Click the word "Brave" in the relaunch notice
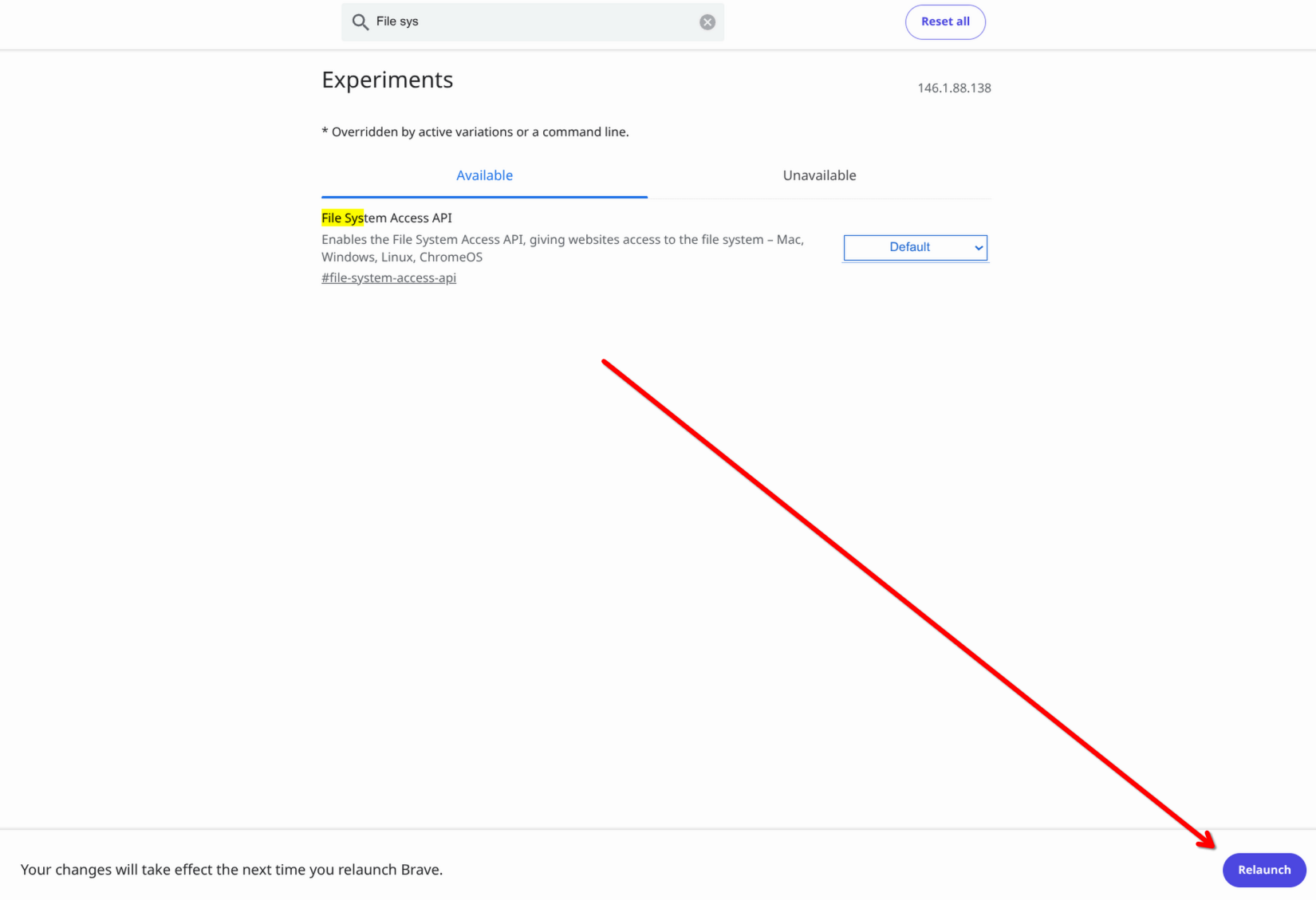Image resolution: width=1316 pixels, height=900 pixels. pyautogui.click(x=421, y=870)
